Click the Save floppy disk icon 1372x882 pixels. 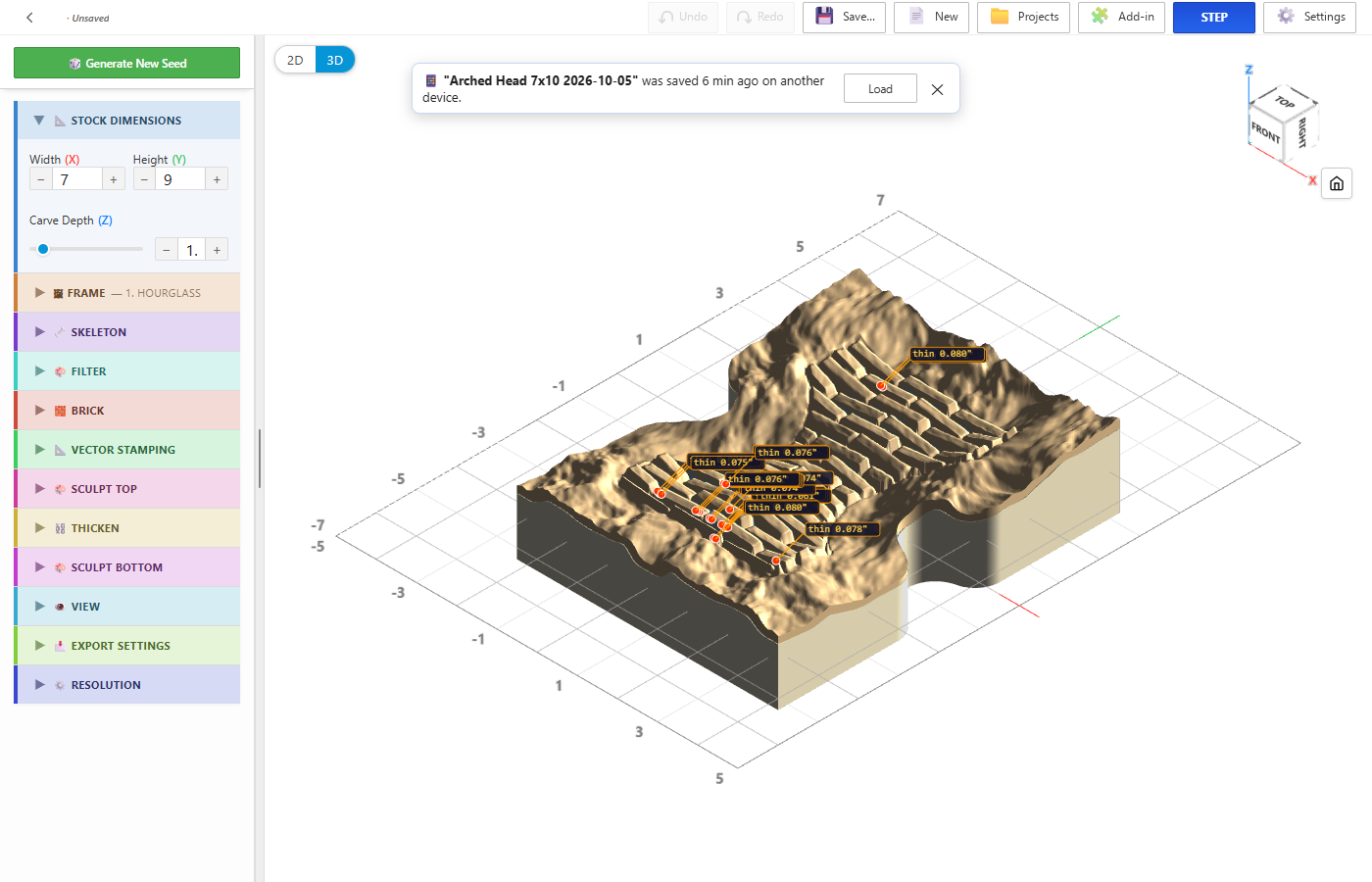tap(824, 17)
